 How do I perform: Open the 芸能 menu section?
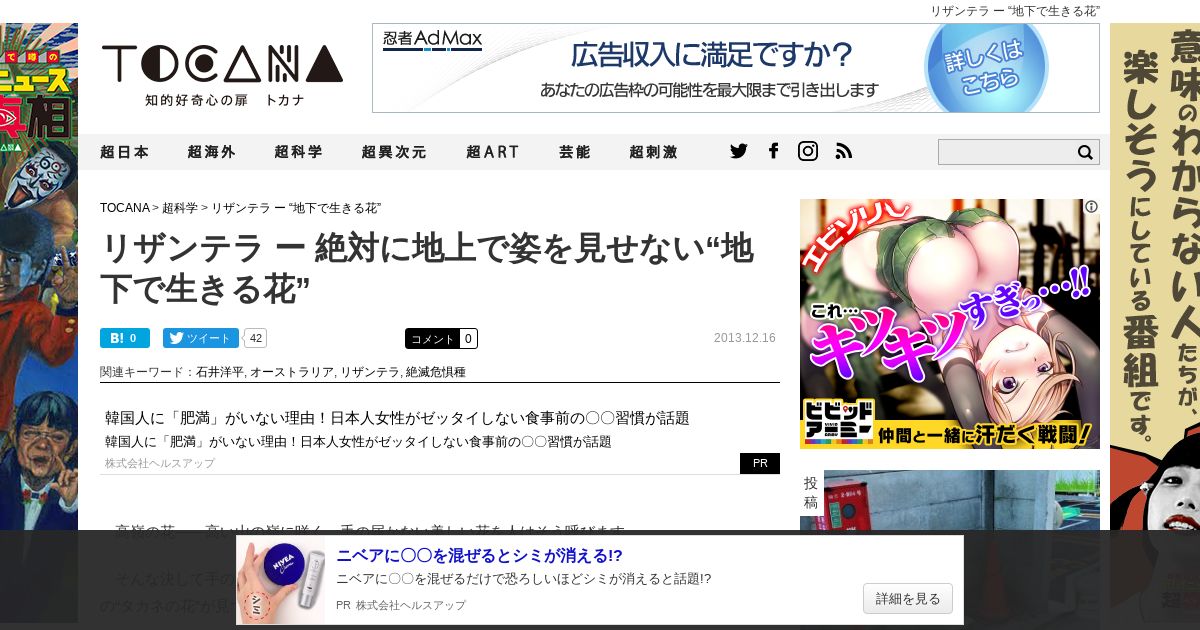[x=575, y=152]
